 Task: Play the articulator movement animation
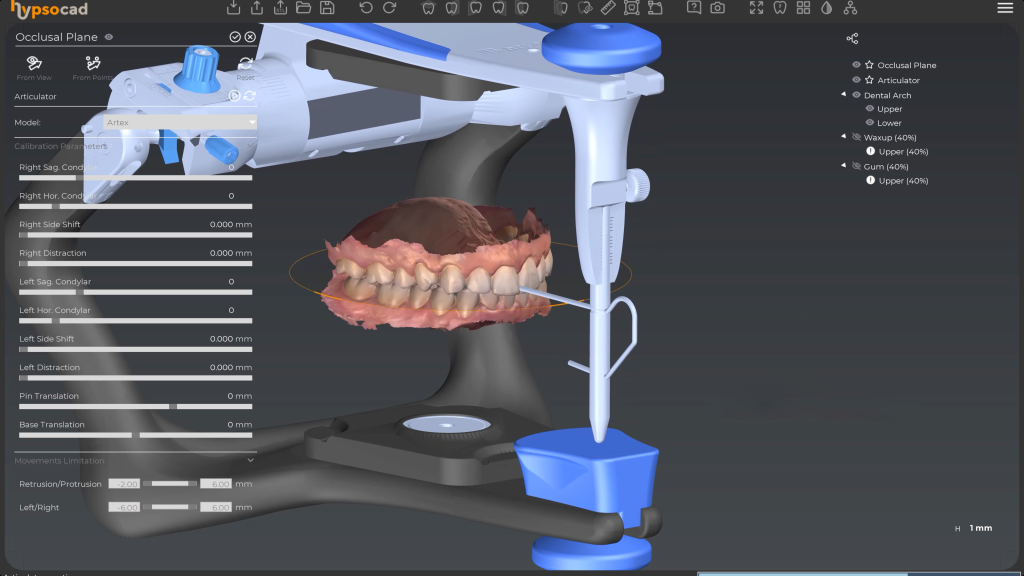pos(234,96)
